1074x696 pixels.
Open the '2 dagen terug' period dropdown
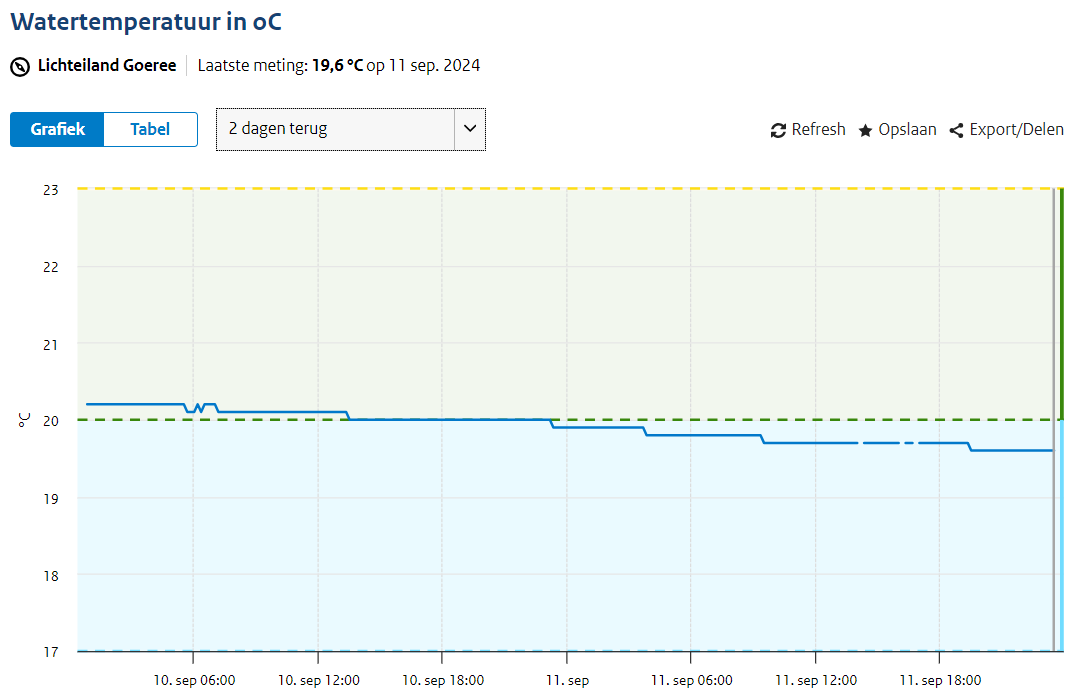[x=335, y=129]
